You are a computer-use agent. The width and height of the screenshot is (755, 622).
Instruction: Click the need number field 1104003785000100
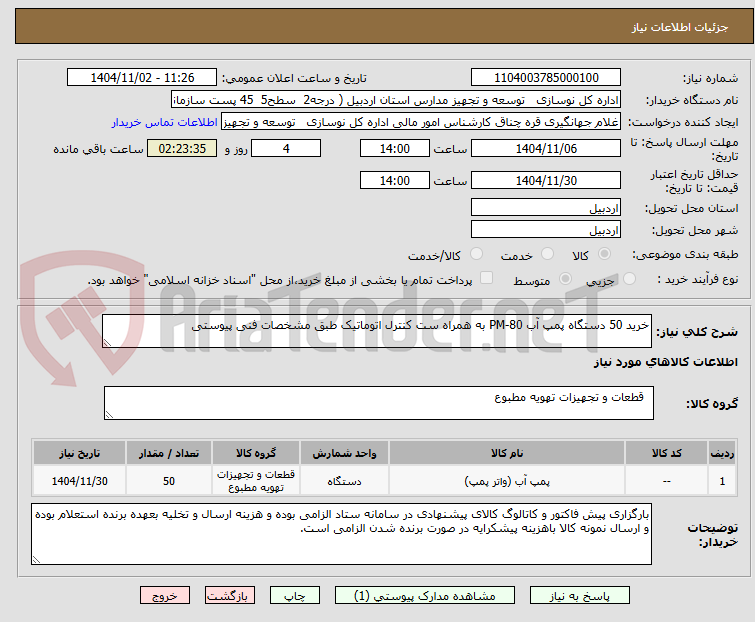(x=546, y=78)
